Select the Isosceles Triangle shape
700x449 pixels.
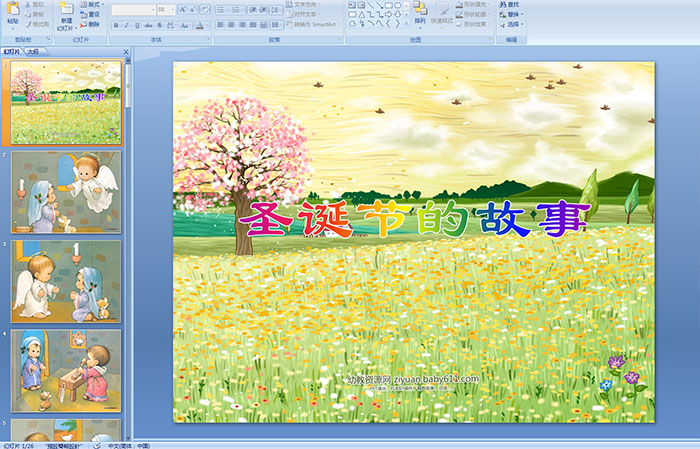click(362, 14)
